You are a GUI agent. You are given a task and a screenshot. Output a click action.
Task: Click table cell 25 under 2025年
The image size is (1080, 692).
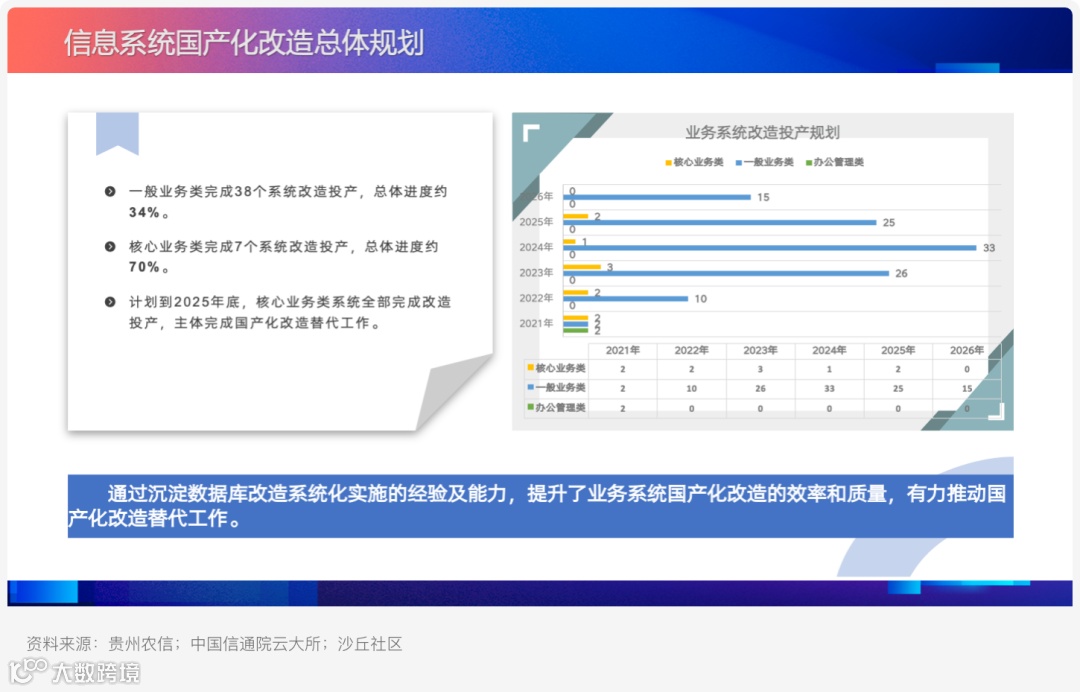pos(898,389)
